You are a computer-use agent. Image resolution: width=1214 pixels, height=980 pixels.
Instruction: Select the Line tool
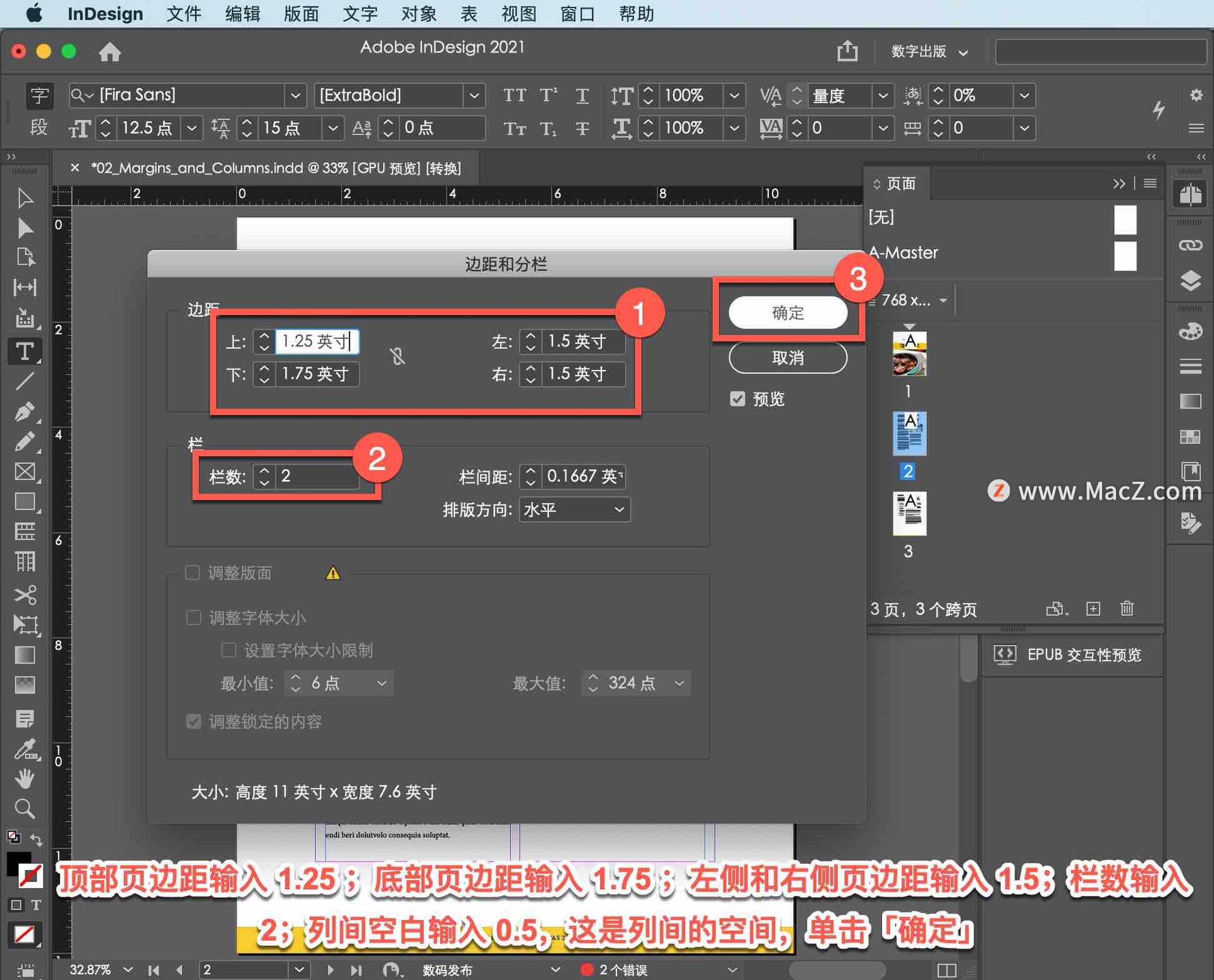coord(25,381)
